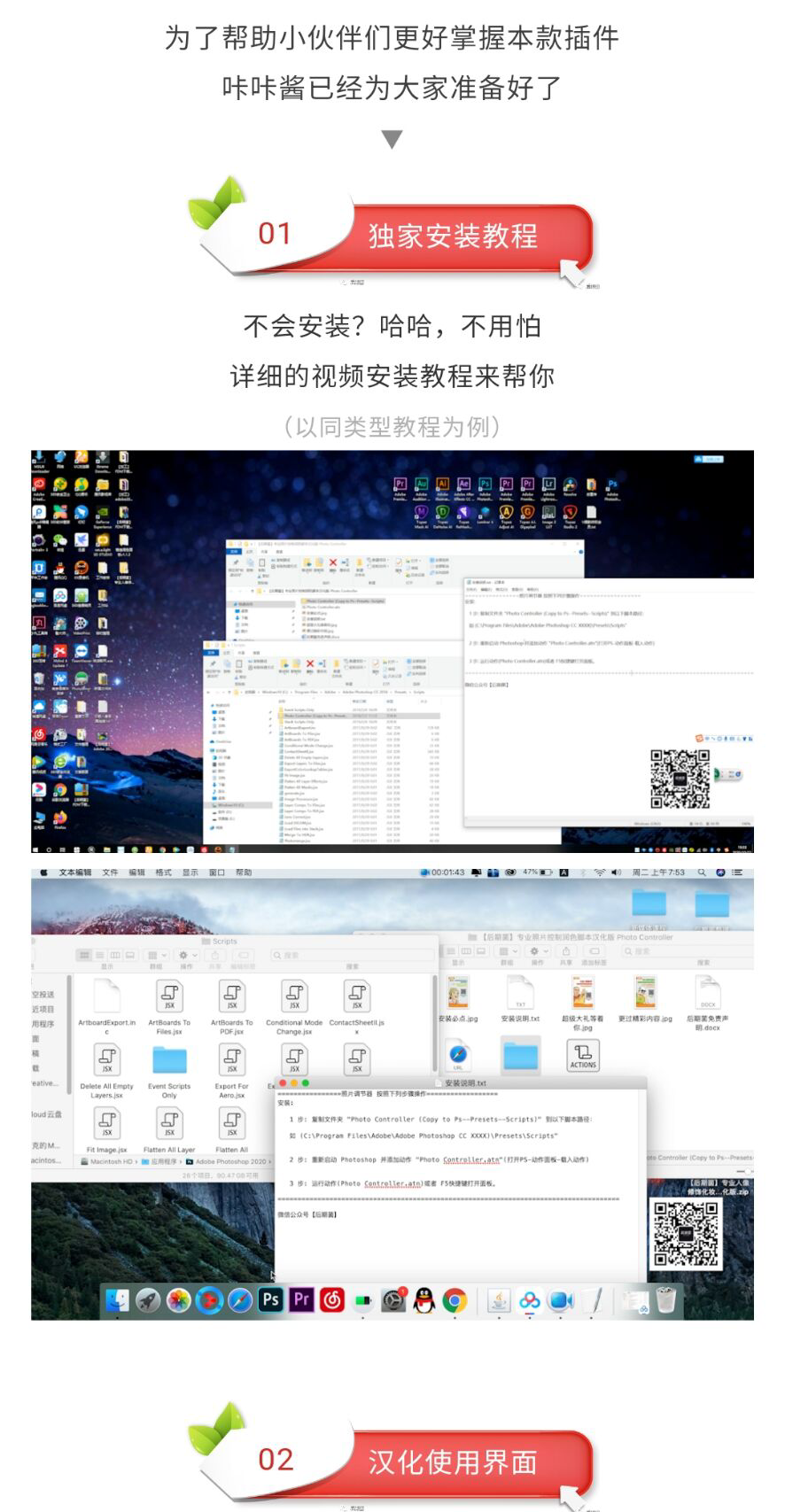Open Finder from the Mac dock
This screenshot has height=1512, width=785.
[x=117, y=1300]
